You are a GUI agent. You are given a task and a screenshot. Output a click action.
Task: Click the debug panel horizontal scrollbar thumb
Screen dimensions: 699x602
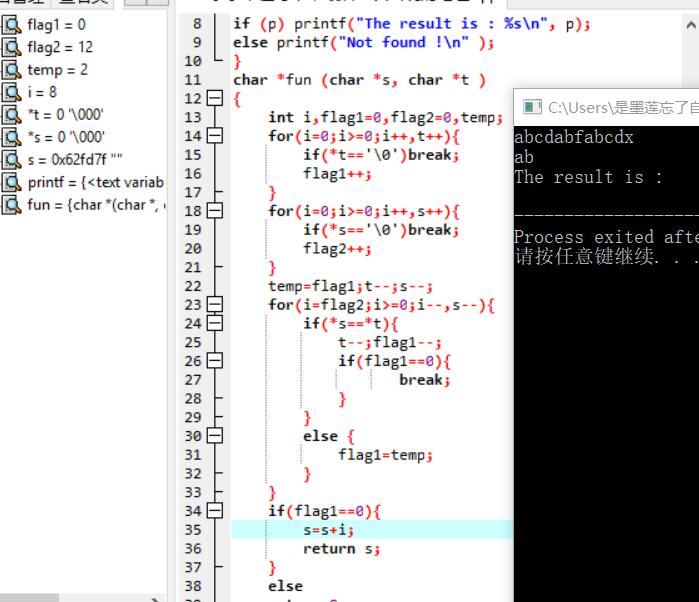pyautogui.click(x=29, y=598)
